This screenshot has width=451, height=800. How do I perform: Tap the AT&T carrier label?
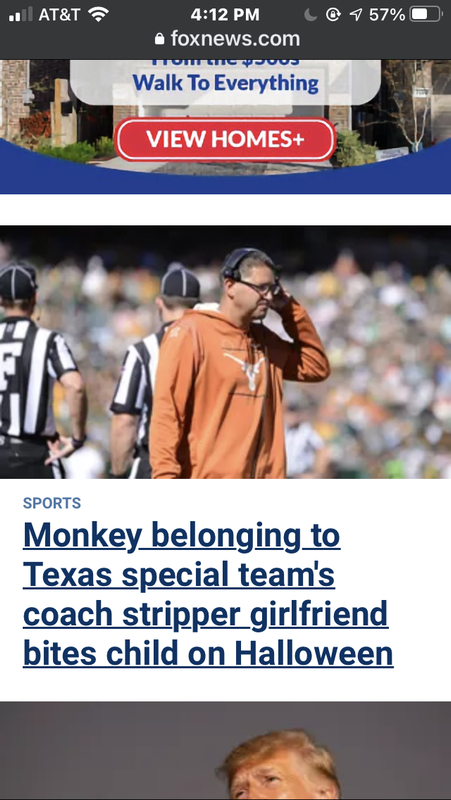[x=60, y=14]
